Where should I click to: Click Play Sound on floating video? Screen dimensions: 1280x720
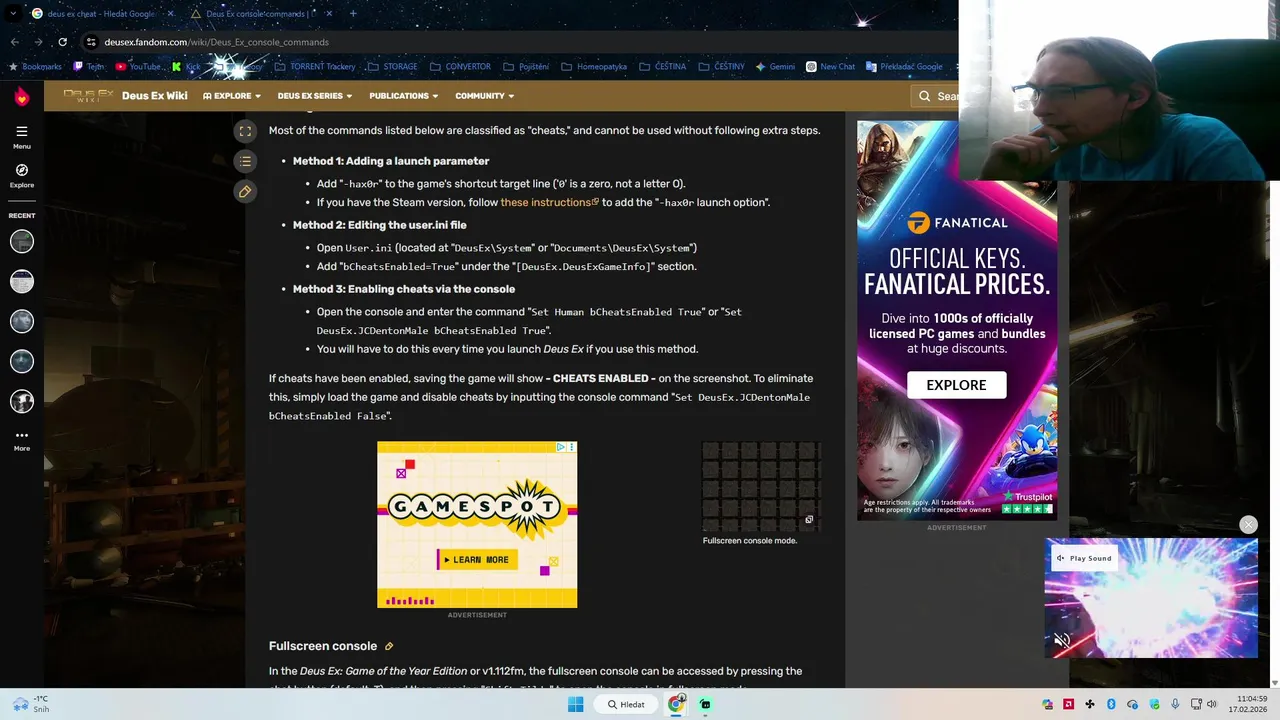[x=1084, y=559]
